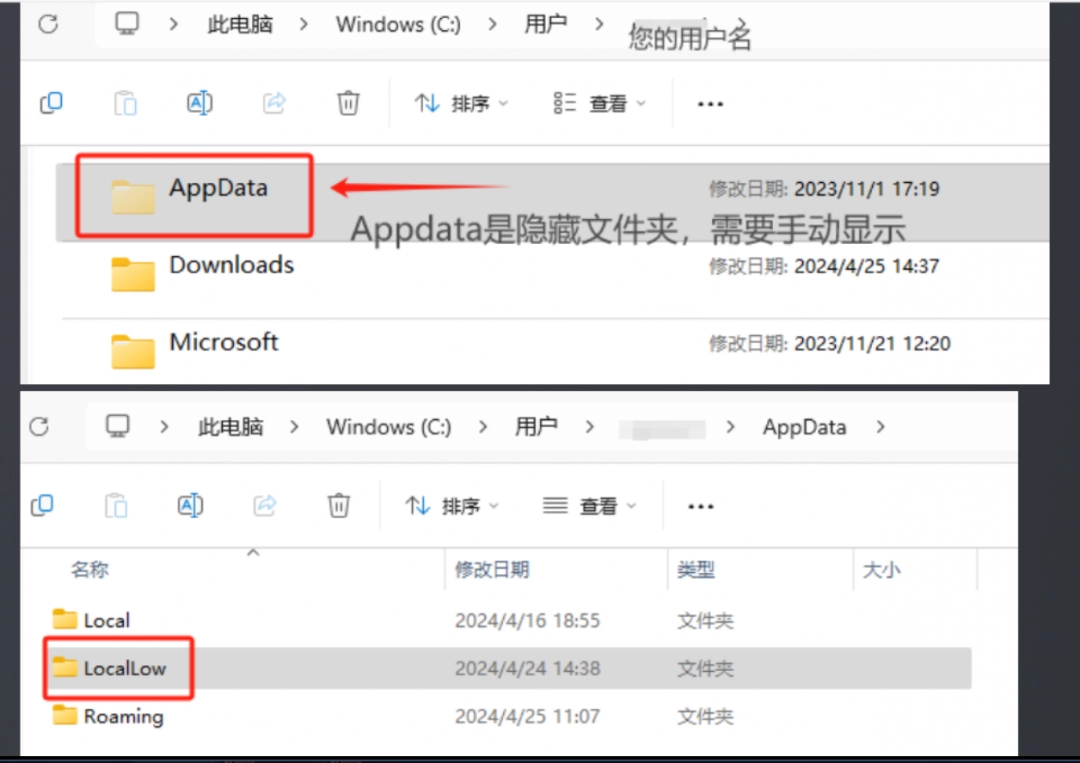
Task: Click the 修改日期 column header
Action: coord(492,569)
